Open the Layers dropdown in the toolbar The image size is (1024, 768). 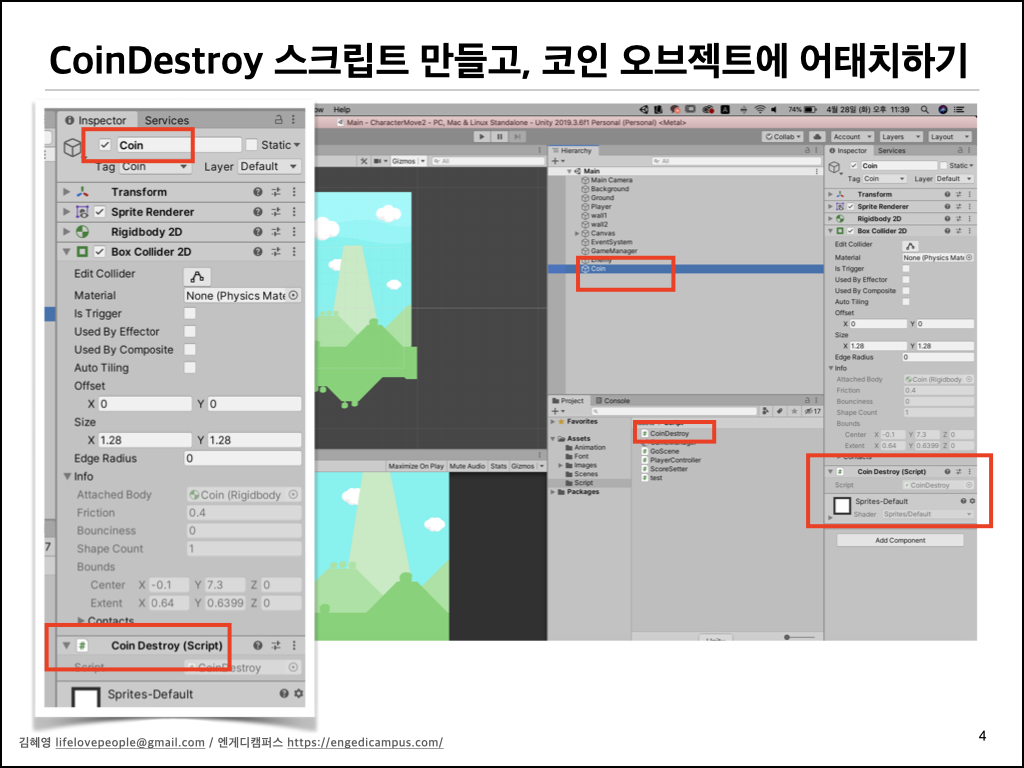901,136
